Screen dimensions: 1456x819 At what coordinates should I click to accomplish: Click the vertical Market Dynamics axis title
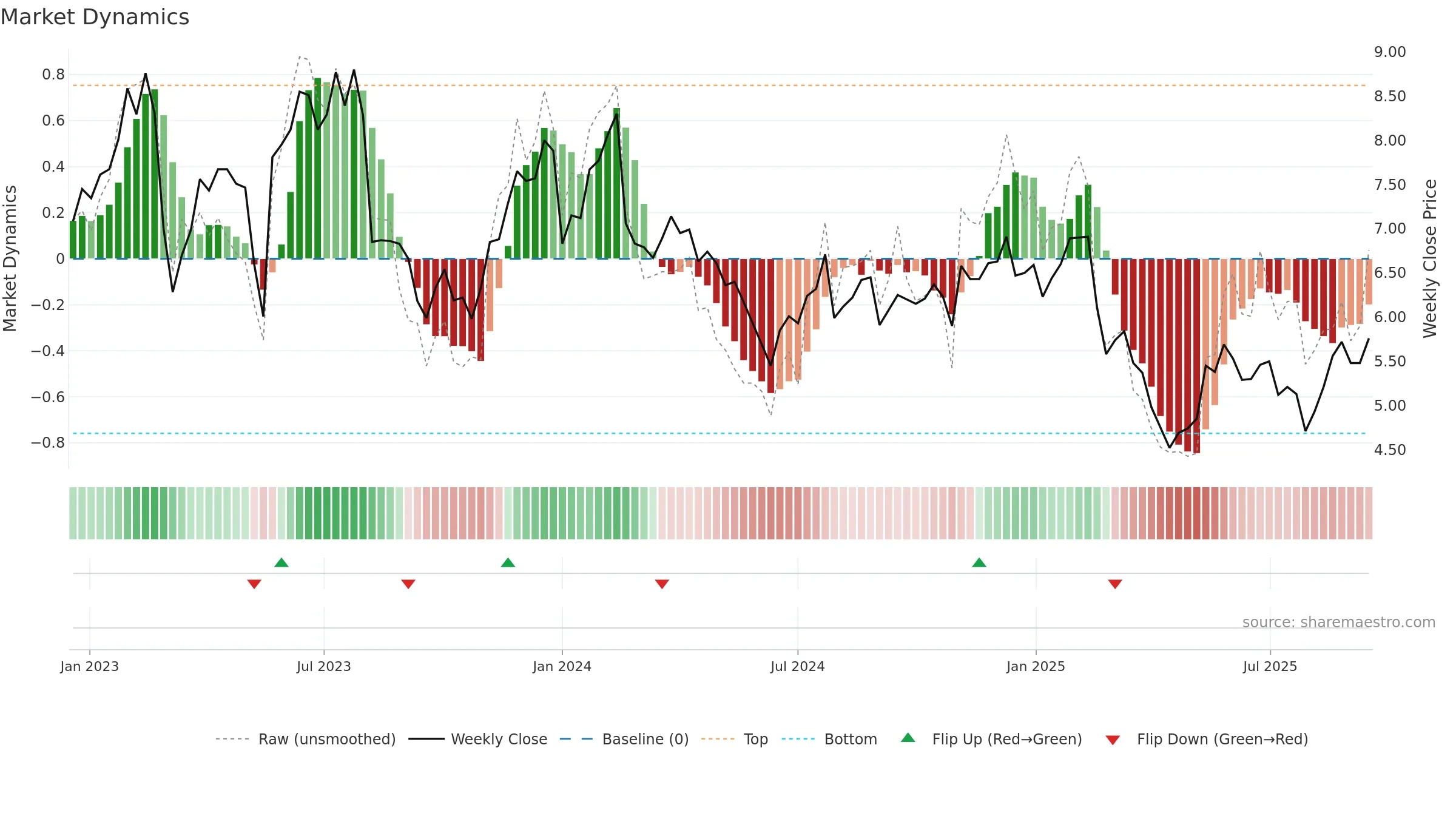(10, 258)
